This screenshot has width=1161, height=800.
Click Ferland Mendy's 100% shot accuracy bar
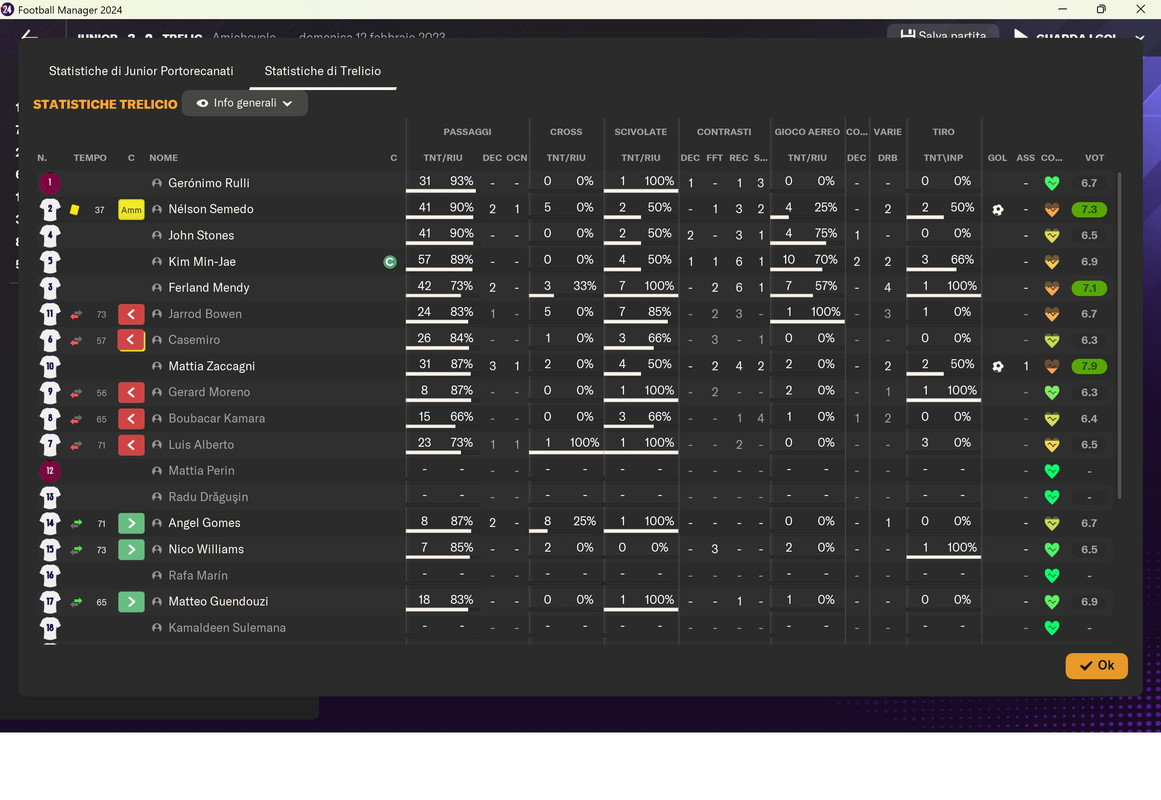click(x=943, y=296)
